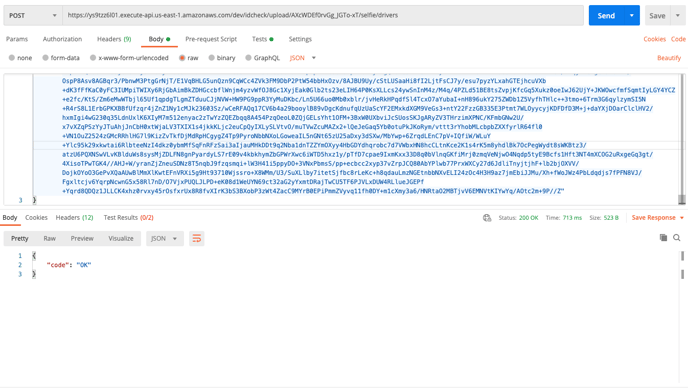The image size is (688, 388).
Task: Click the request body vertical scrollbar
Action: click(682, 139)
